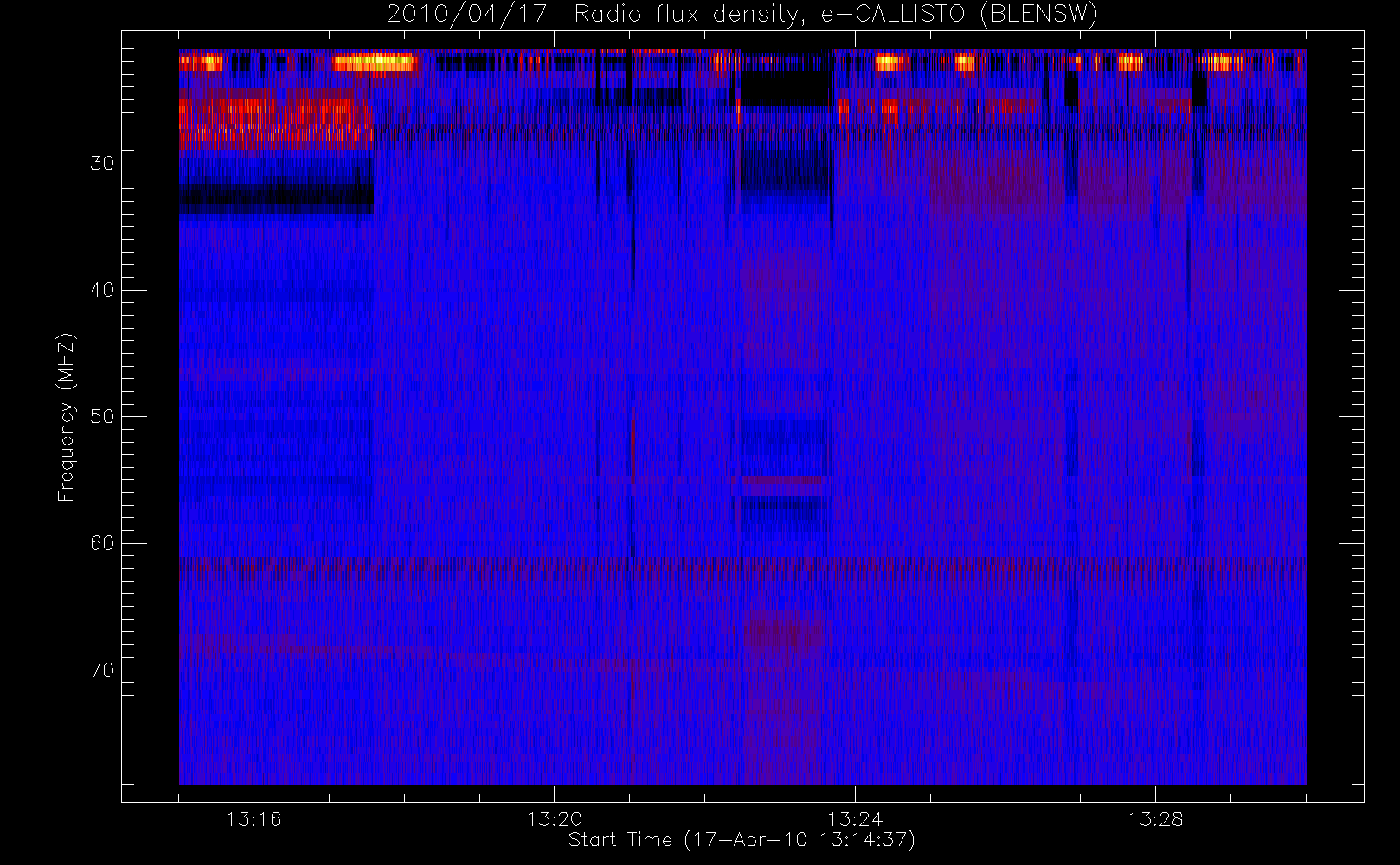The height and width of the screenshot is (865, 1400).
Task: Select the 13:28 time tick label
Action: point(1155,819)
